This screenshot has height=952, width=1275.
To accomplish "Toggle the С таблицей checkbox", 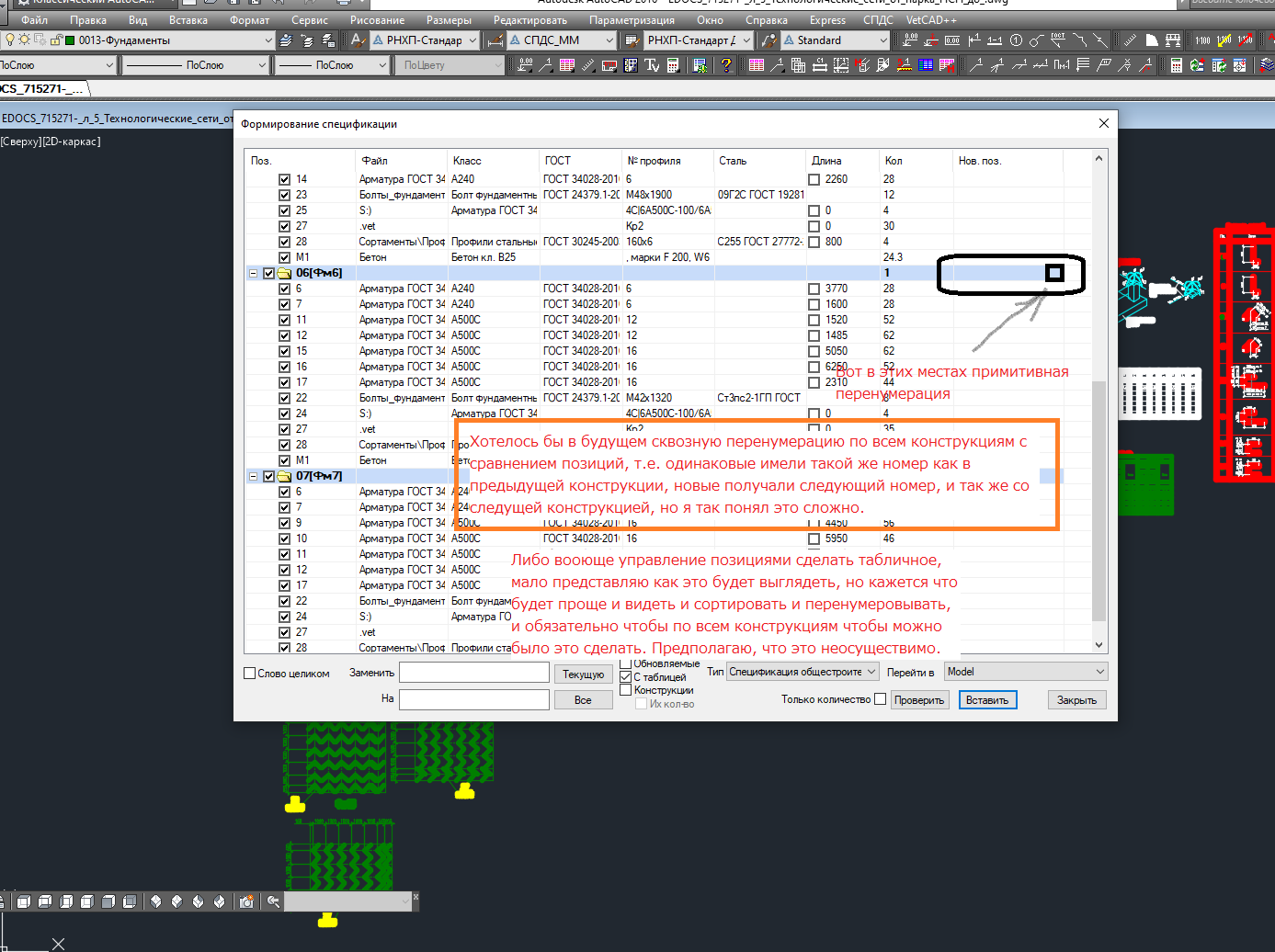I will click(x=626, y=677).
